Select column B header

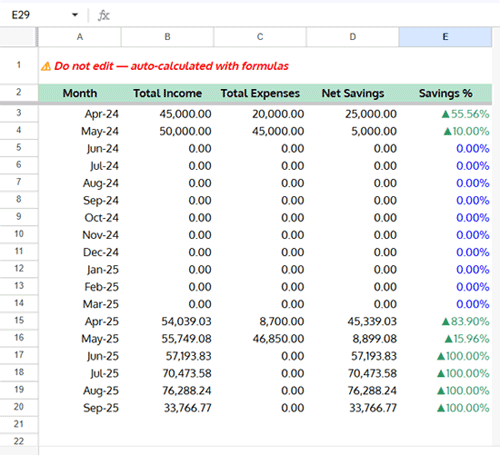tap(167, 37)
